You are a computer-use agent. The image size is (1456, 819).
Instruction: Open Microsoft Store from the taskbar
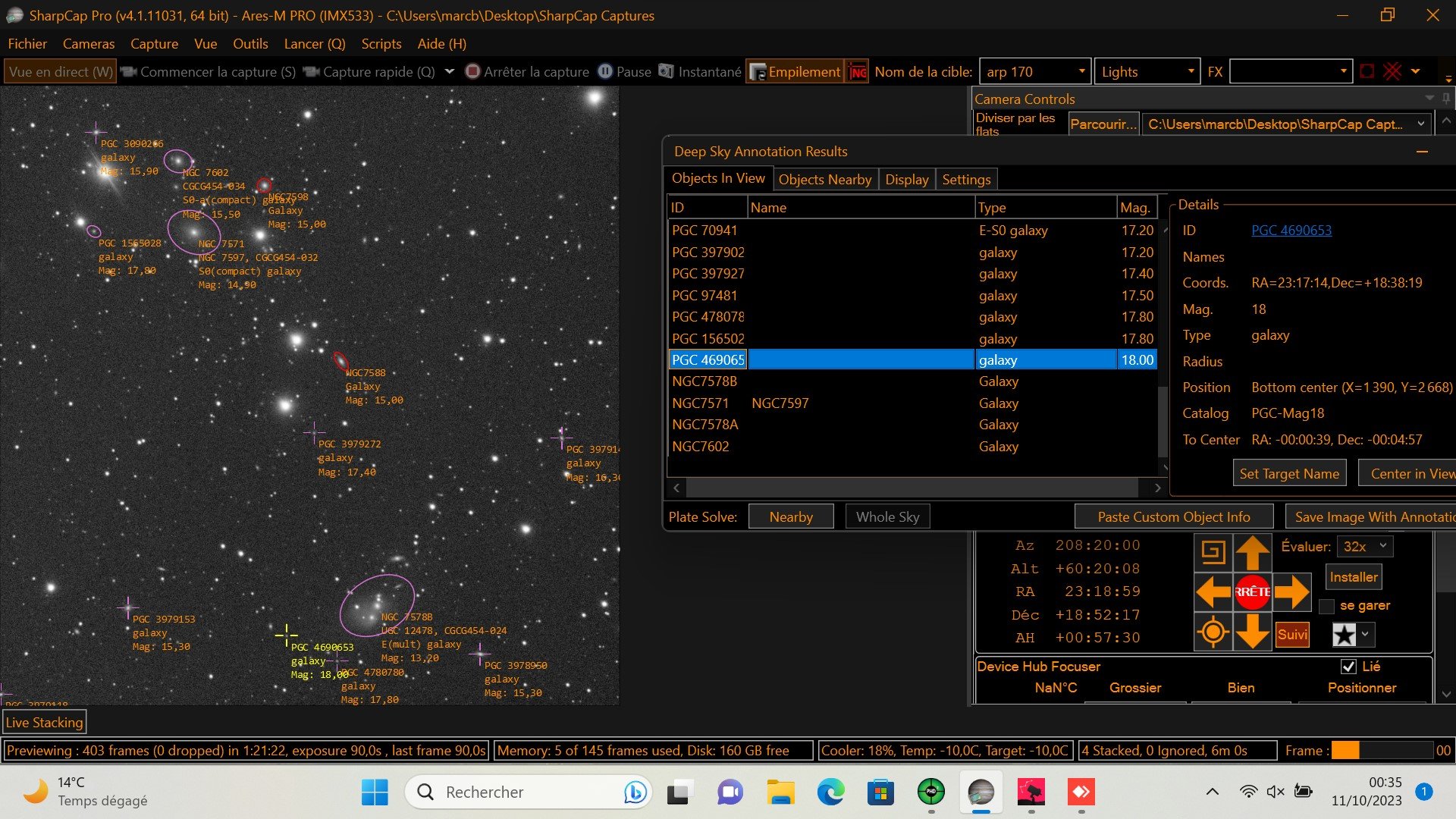coord(880,792)
